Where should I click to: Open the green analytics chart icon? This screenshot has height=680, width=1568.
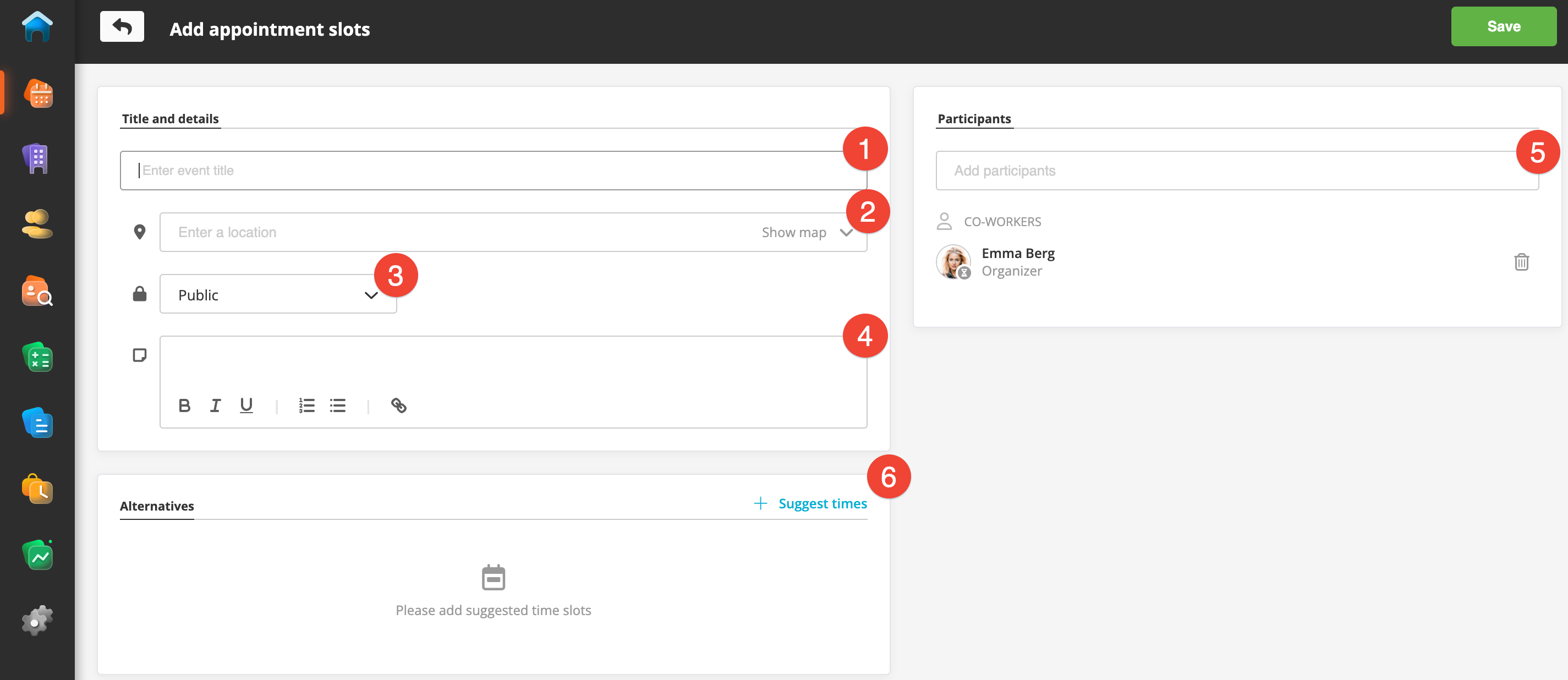(x=37, y=555)
